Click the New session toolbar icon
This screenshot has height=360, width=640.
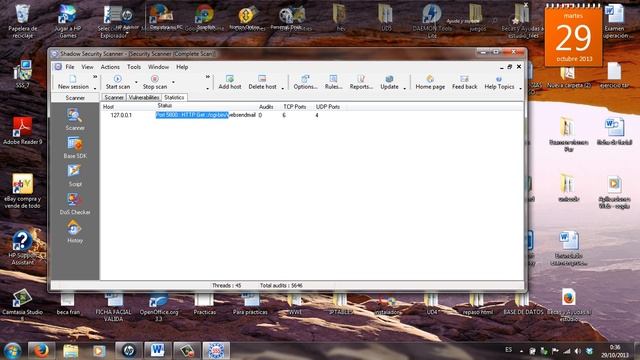click(x=73, y=82)
